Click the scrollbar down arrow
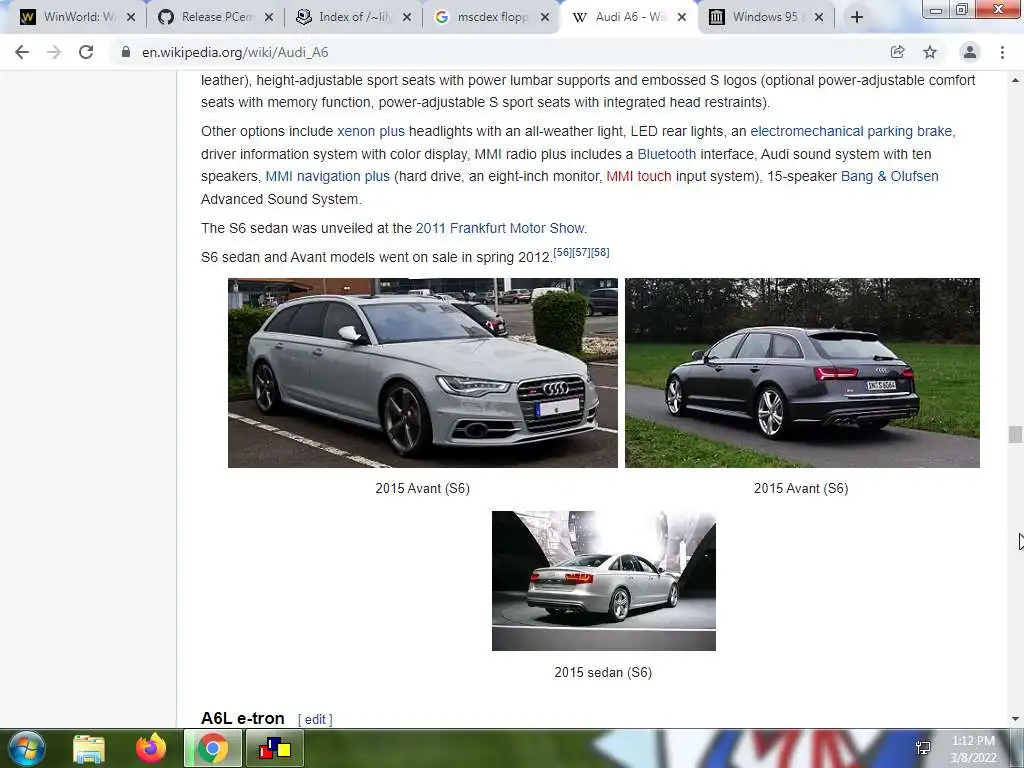Image resolution: width=1024 pixels, height=768 pixels. coord(1015,719)
